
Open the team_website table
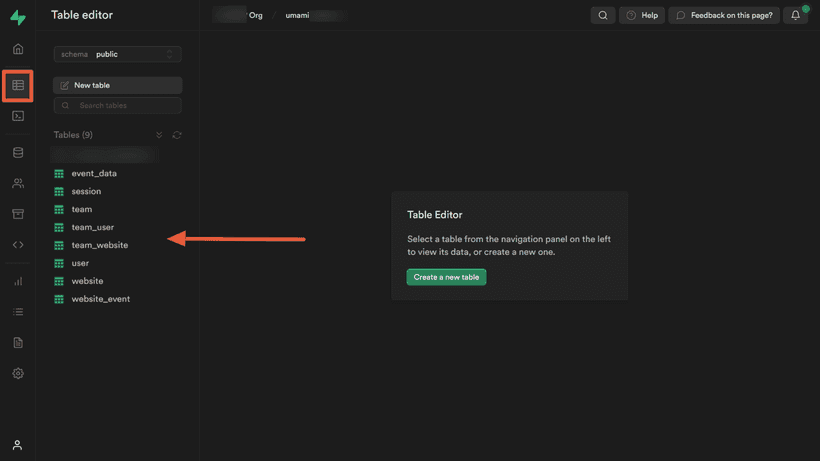[99, 245]
